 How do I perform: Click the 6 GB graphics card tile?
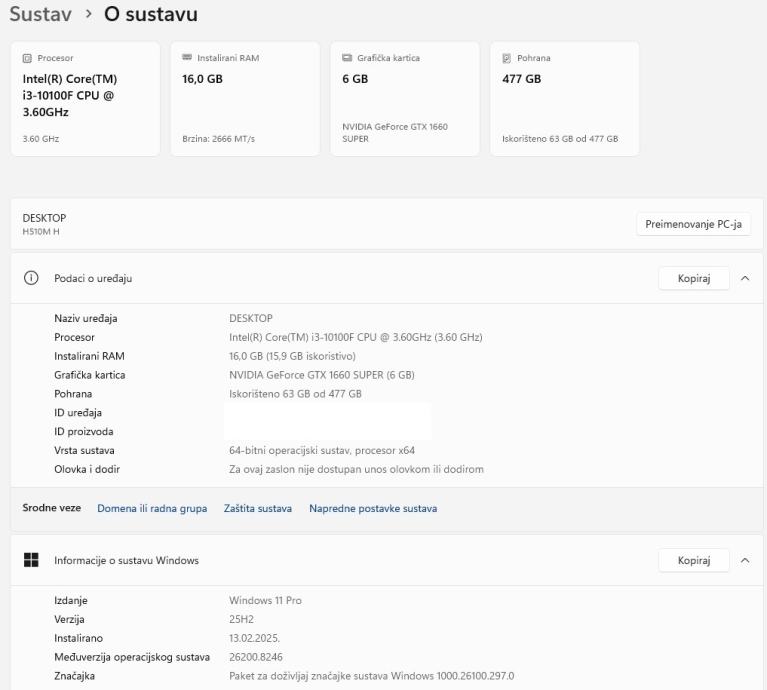405,99
